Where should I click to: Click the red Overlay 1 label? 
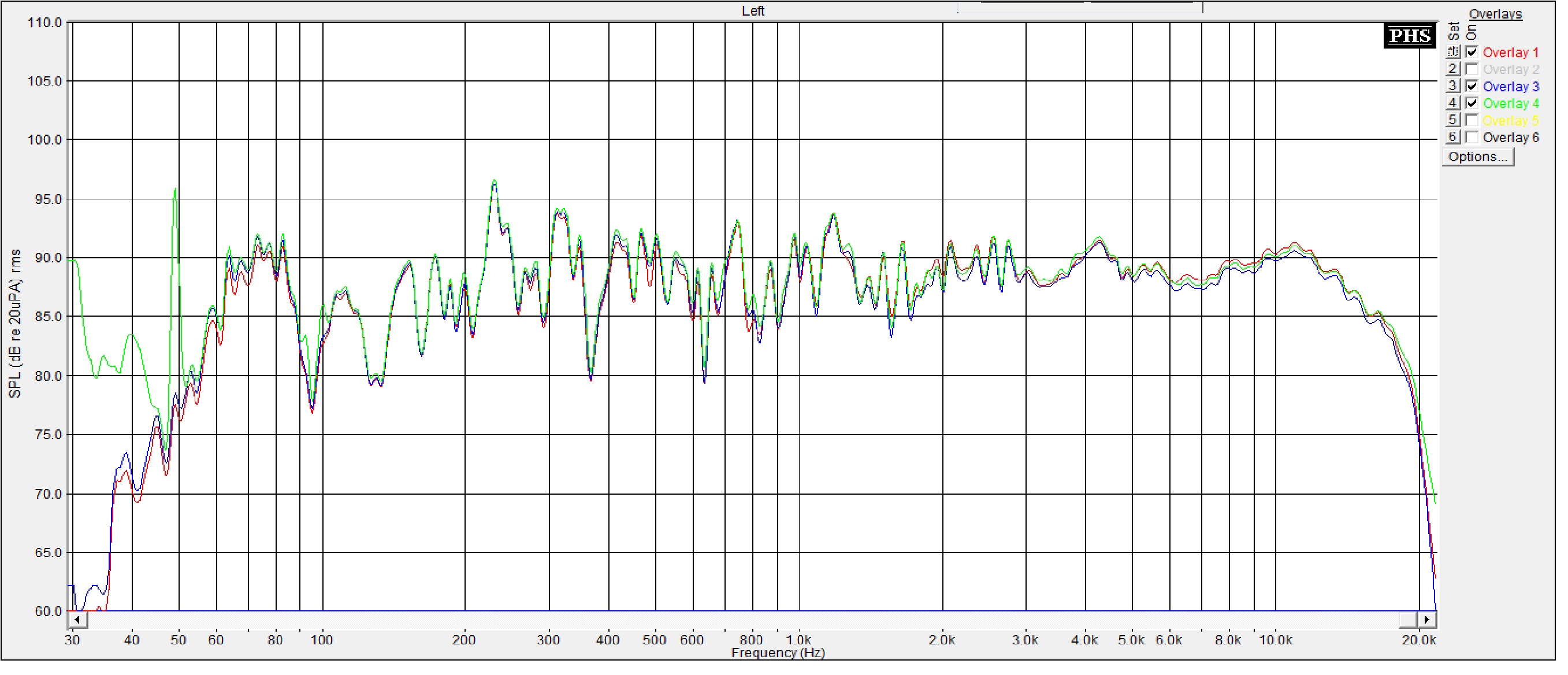coord(1510,53)
